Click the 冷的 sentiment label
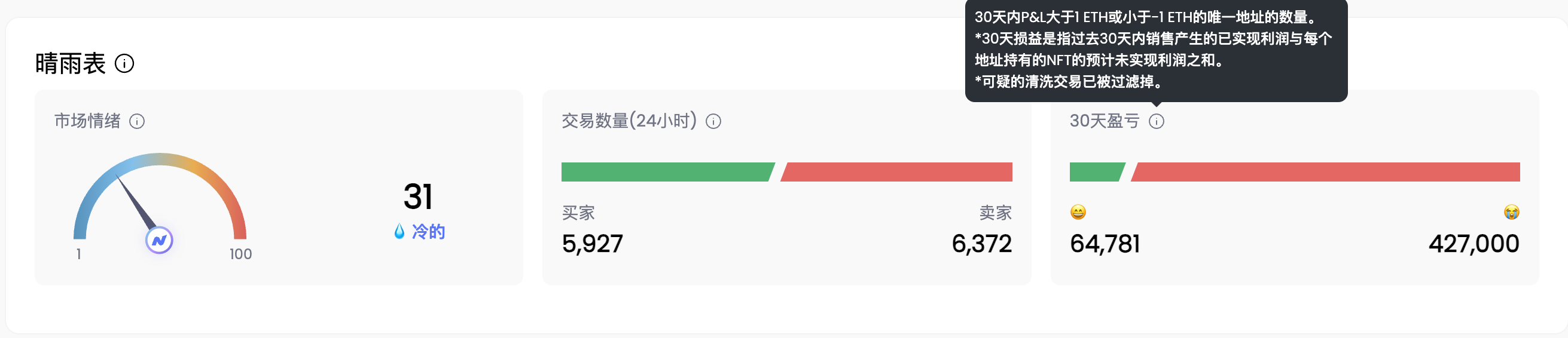Viewport: 1568px width, 338px height. click(x=429, y=232)
